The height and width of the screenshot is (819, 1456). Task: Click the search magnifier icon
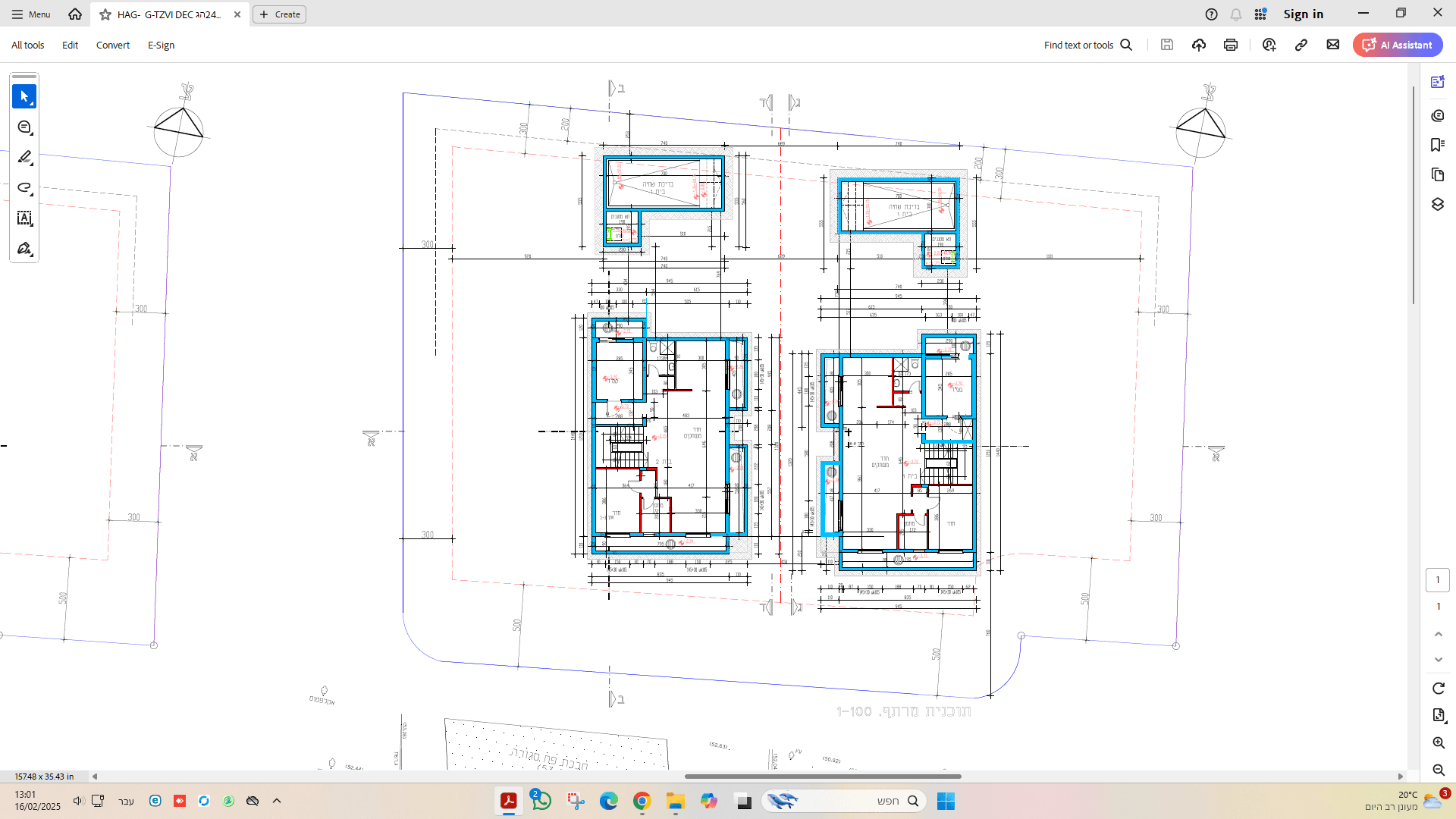coord(1126,45)
